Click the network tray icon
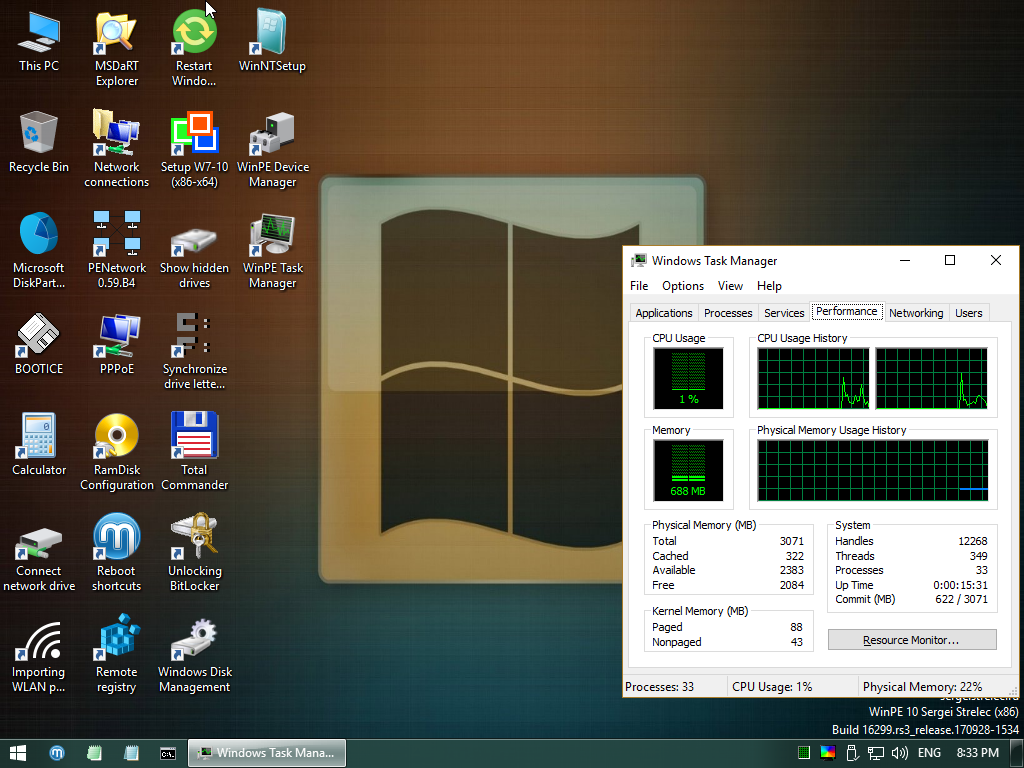1024x768 pixels. (876, 753)
